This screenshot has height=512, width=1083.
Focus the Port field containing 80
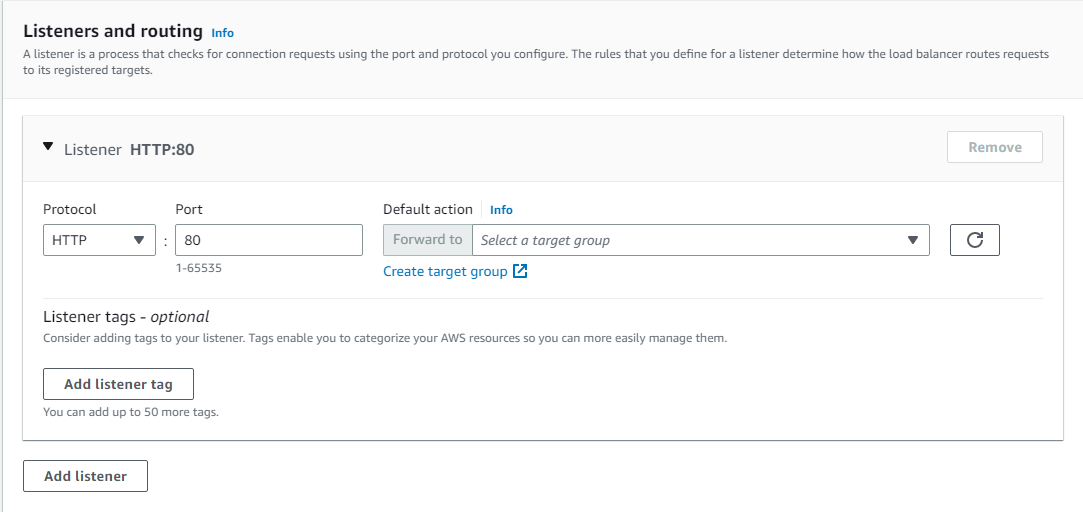pos(269,240)
